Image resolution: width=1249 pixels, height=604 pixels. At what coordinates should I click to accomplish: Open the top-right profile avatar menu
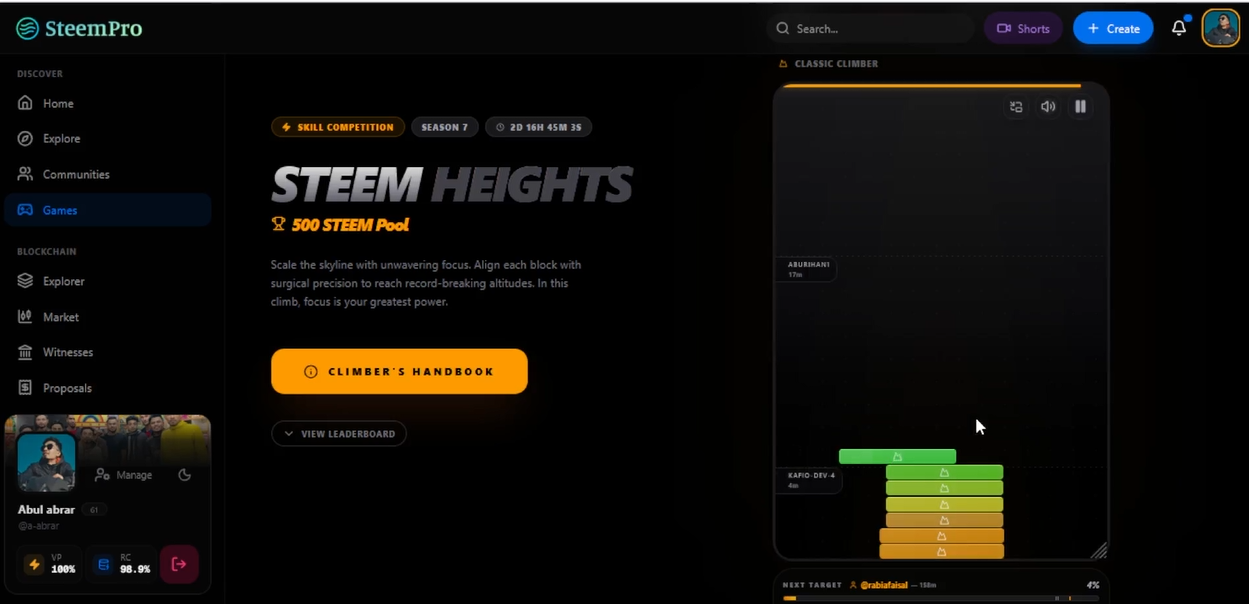pyautogui.click(x=1221, y=28)
